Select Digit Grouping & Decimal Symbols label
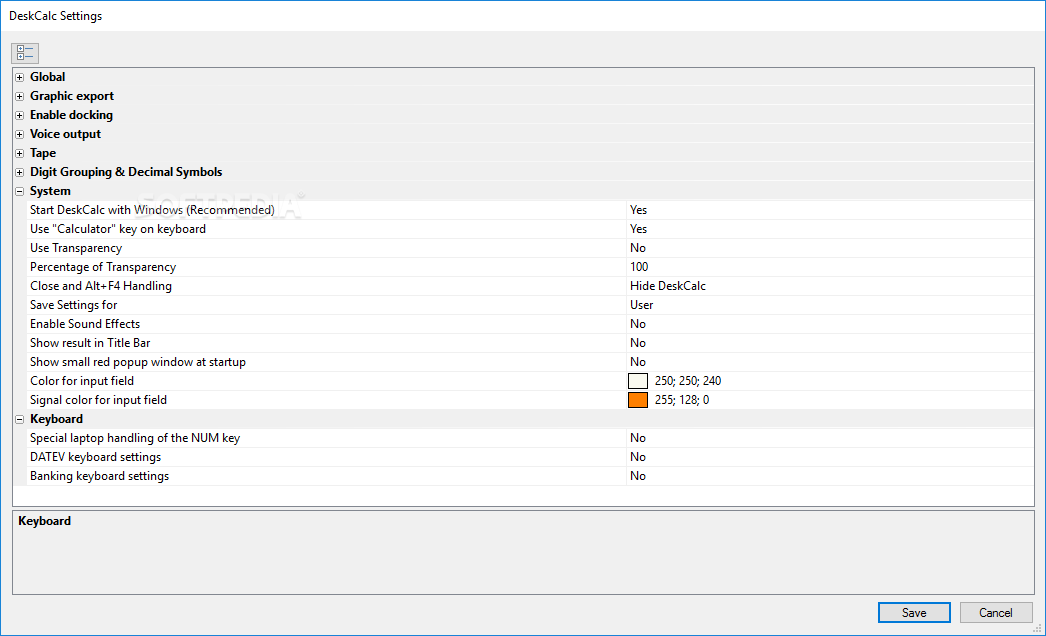Screen dimensions: 1046x636 click(x=126, y=172)
